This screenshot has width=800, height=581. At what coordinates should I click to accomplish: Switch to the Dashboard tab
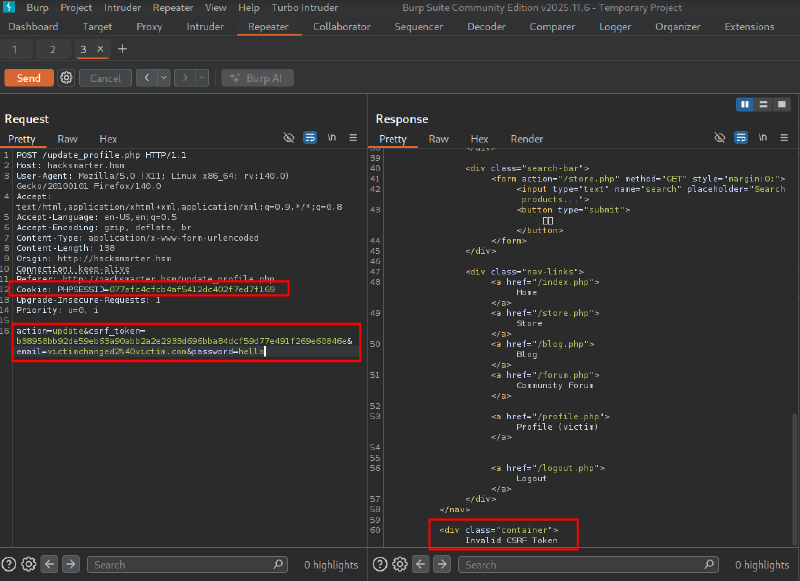[33, 27]
